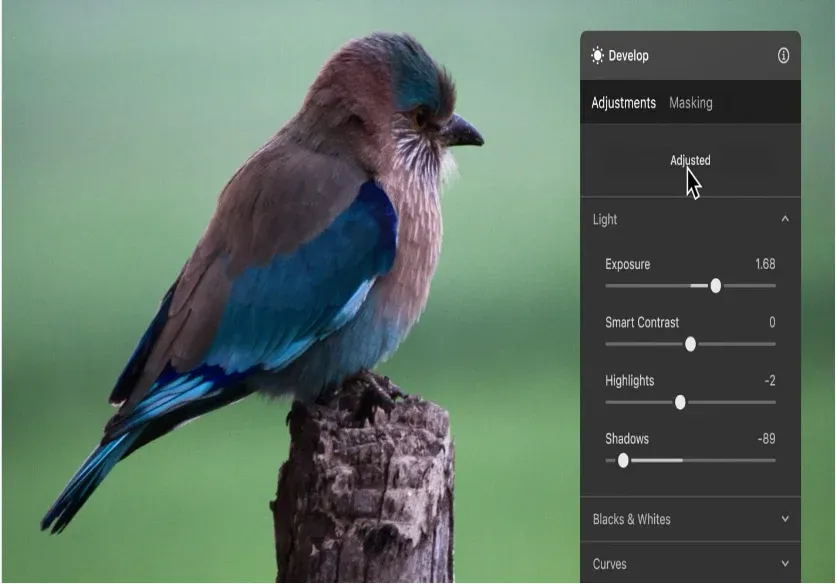
Task: Click the Light section title
Action: coord(605,219)
